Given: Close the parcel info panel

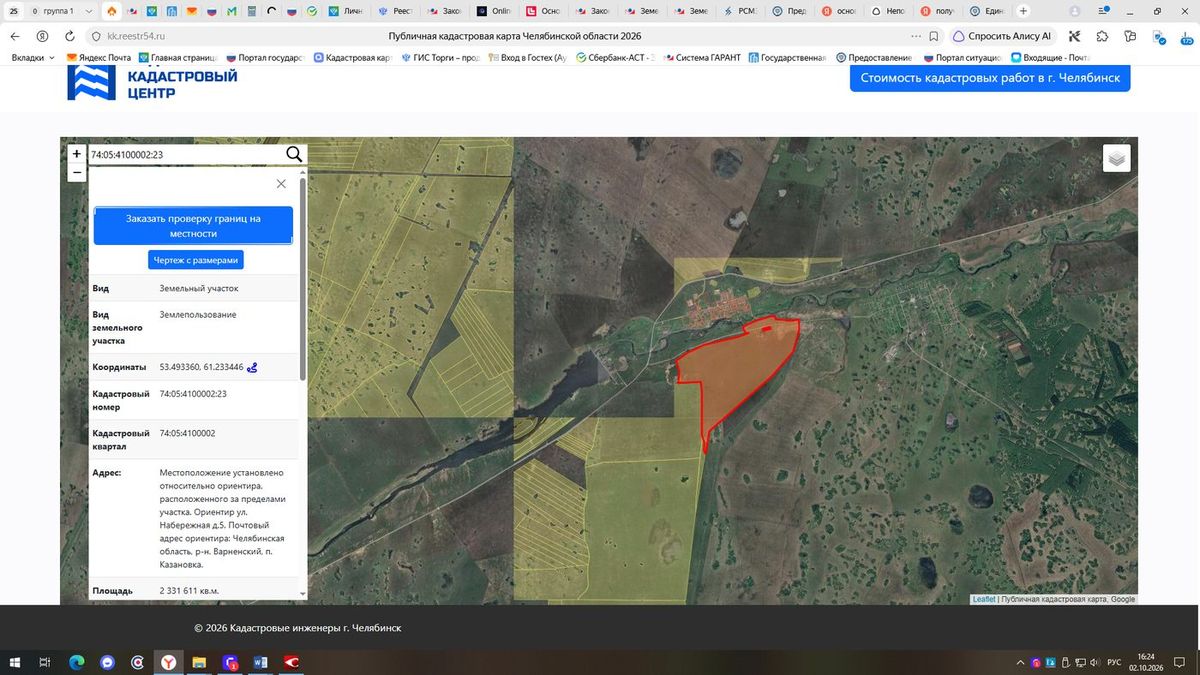Looking at the screenshot, I should [281, 184].
